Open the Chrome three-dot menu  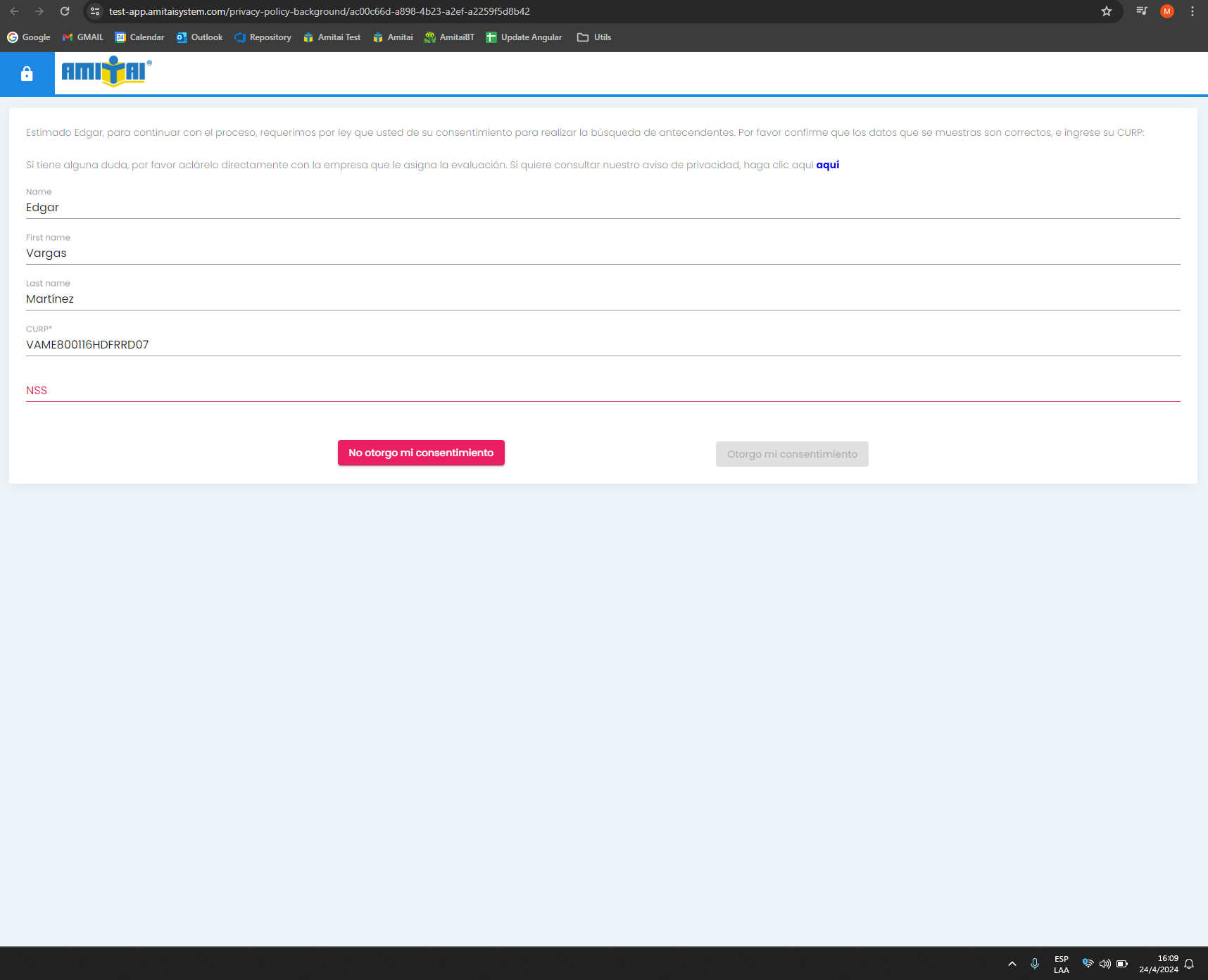(1193, 11)
